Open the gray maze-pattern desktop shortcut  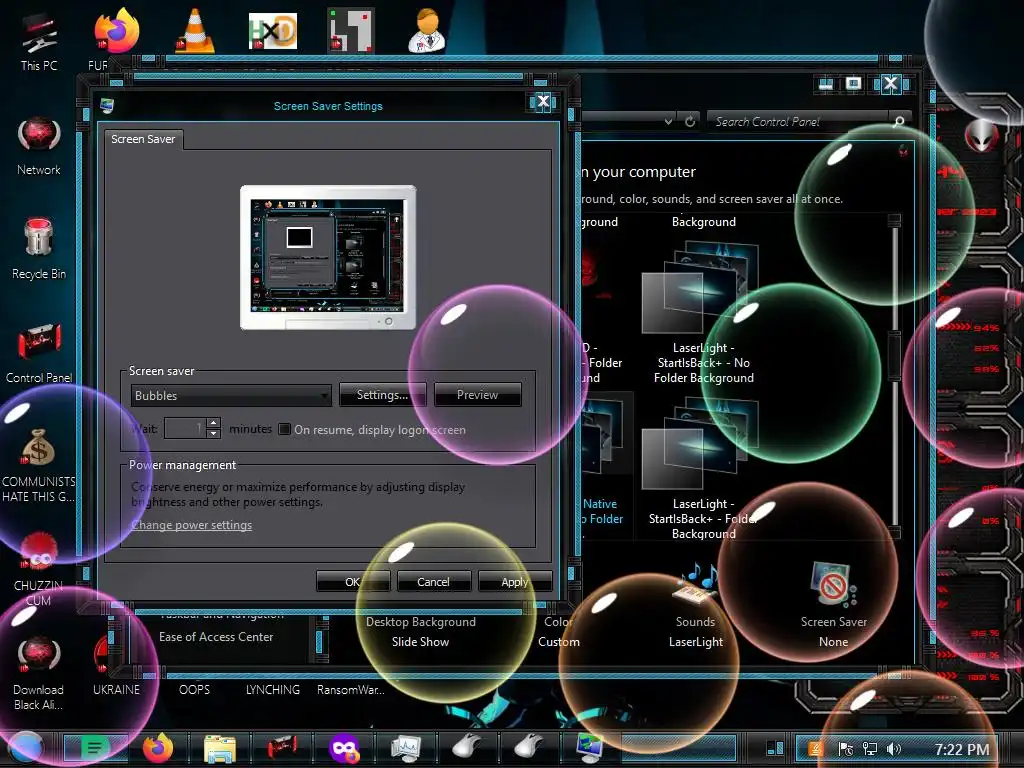pos(351,30)
